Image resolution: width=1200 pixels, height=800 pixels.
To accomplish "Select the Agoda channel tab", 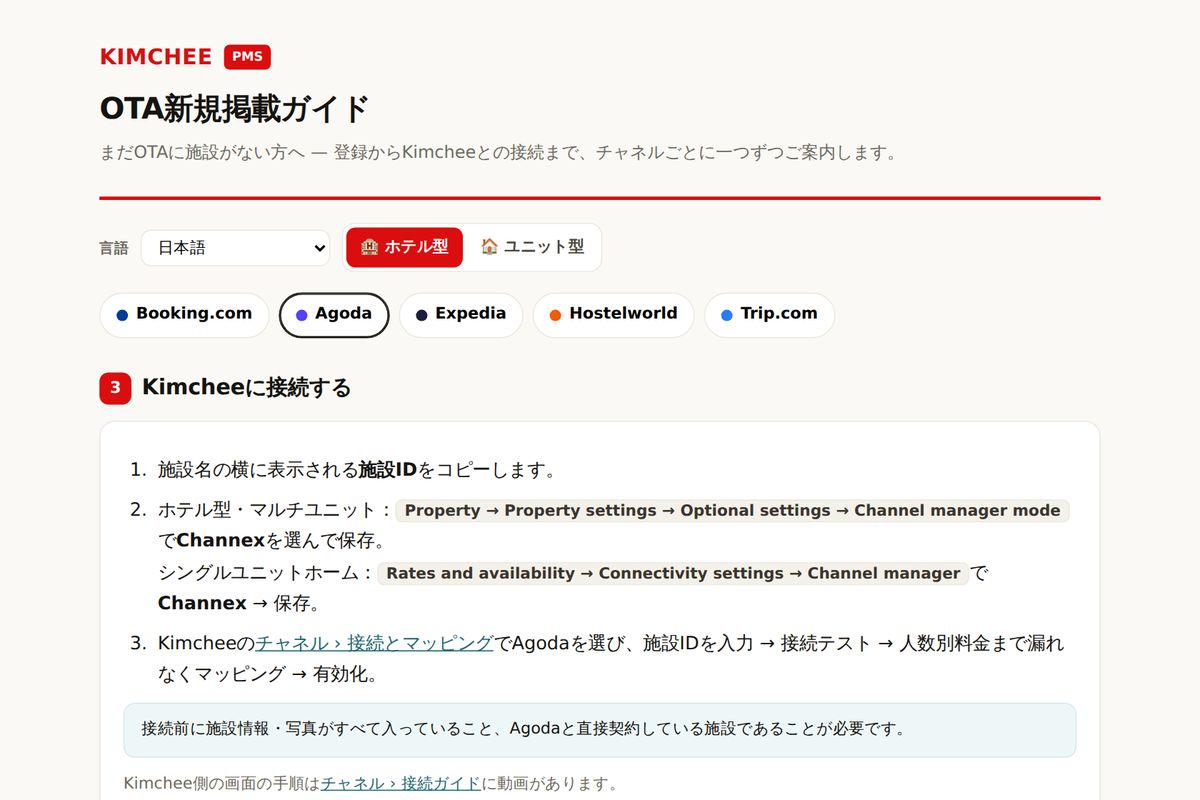I will [x=334, y=315].
